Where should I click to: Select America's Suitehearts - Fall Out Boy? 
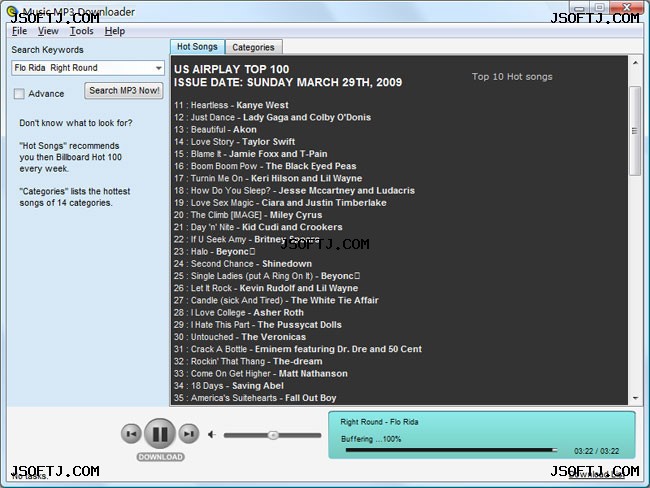255,398
